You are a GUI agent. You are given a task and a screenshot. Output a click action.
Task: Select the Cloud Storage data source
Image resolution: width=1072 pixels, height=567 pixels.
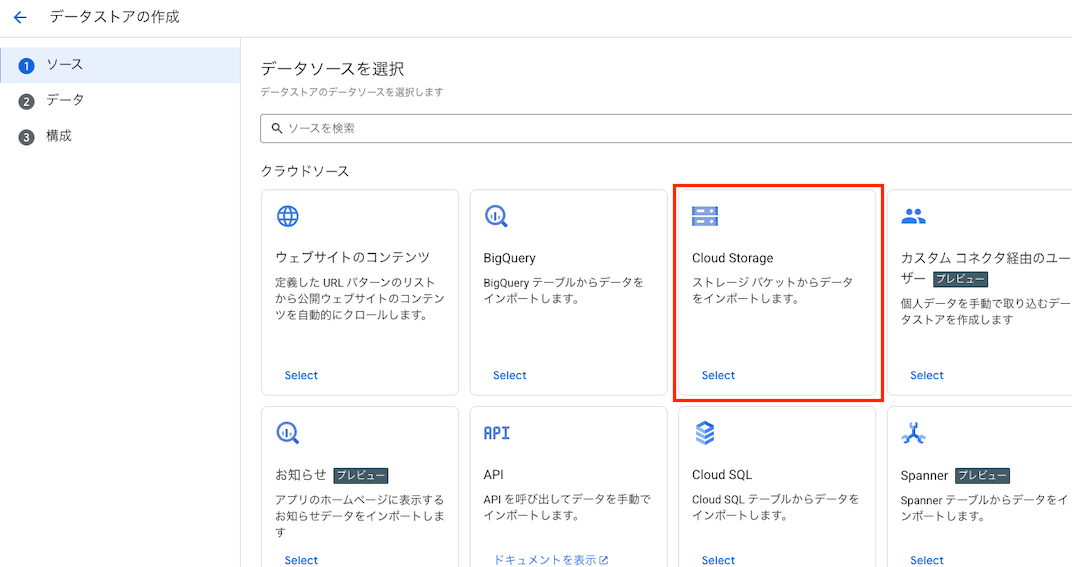[718, 375]
